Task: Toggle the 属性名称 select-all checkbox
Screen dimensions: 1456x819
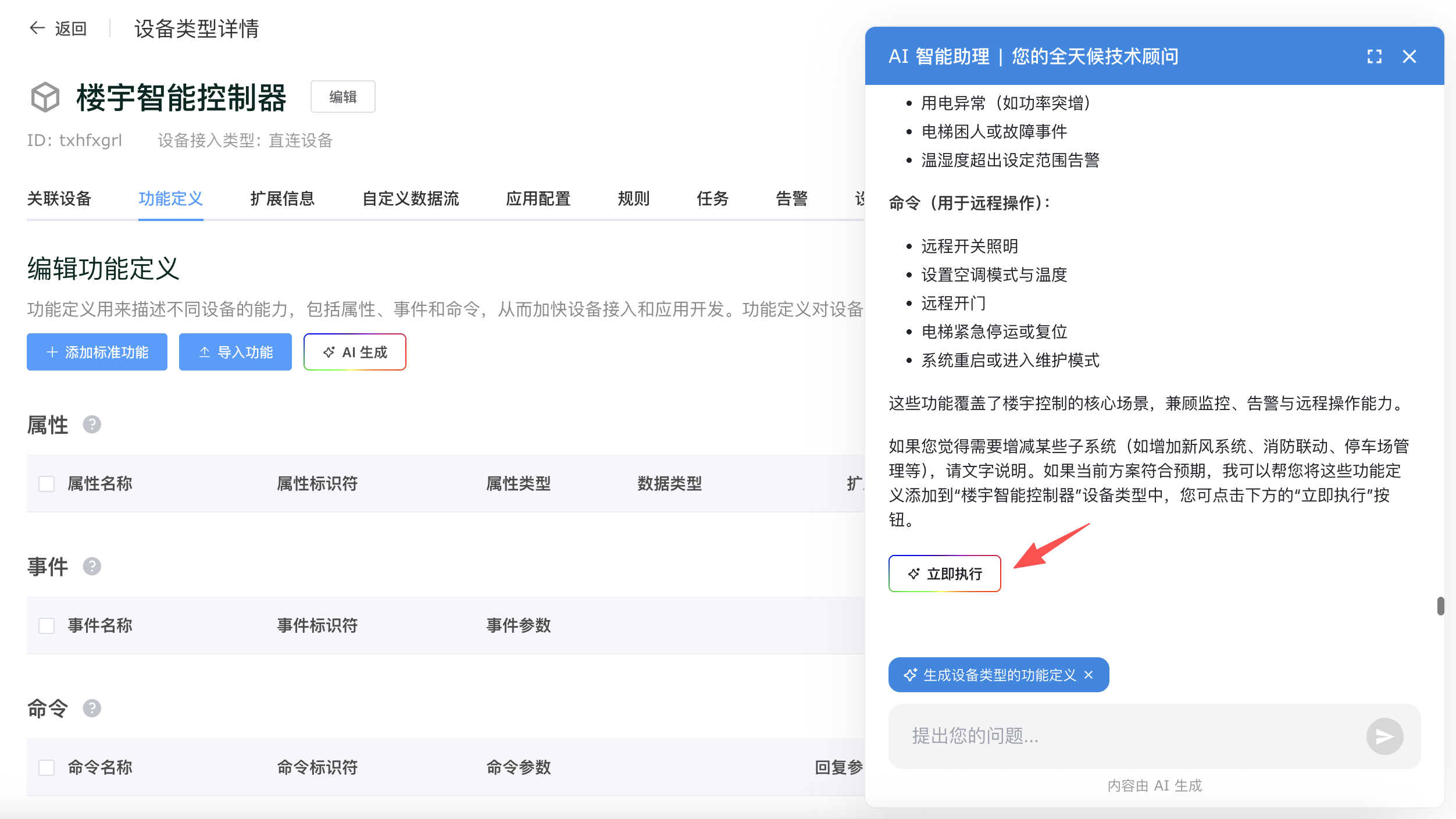Action: pos(47,484)
